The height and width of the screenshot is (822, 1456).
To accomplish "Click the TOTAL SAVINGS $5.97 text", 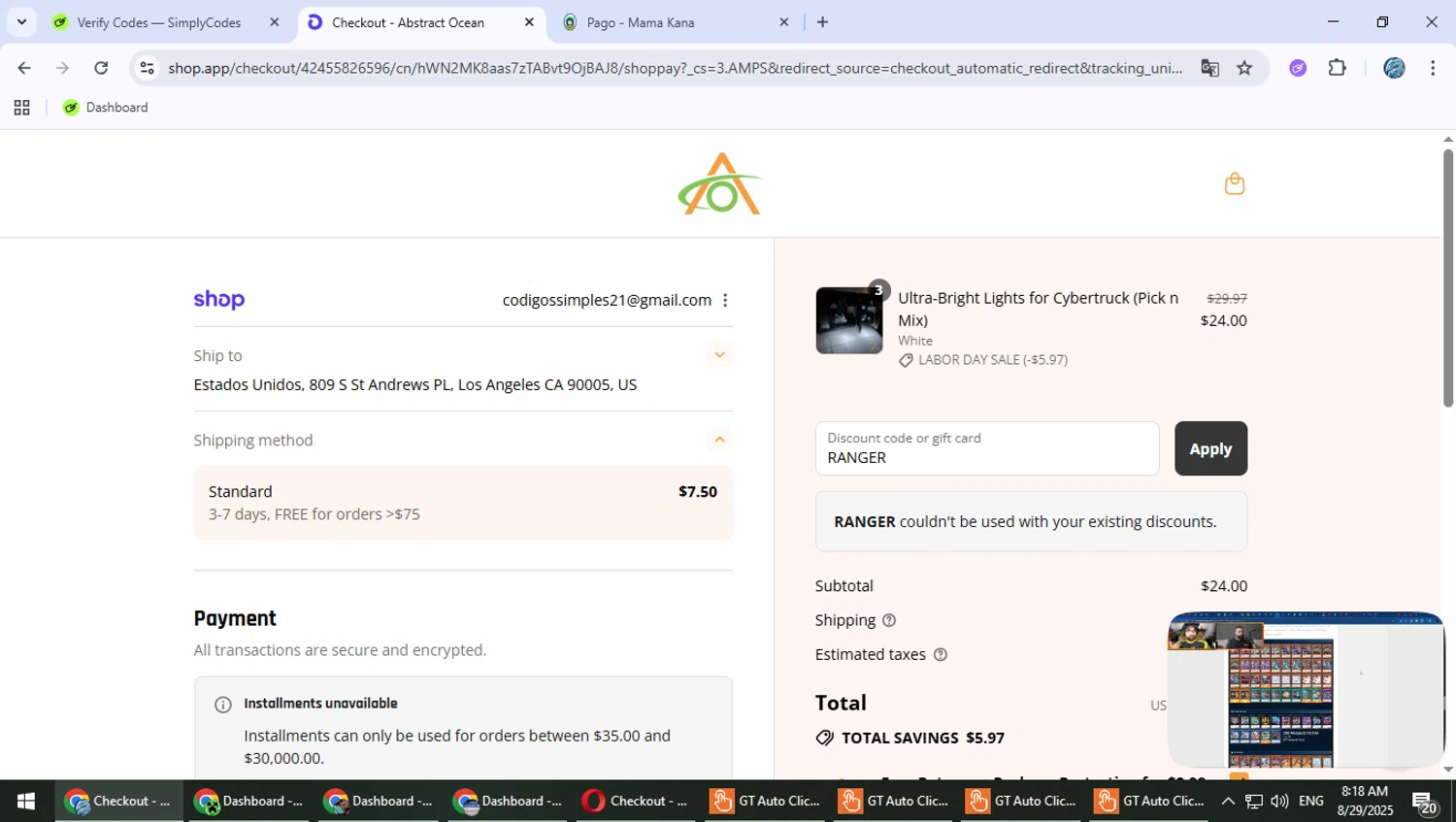I will (923, 738).
